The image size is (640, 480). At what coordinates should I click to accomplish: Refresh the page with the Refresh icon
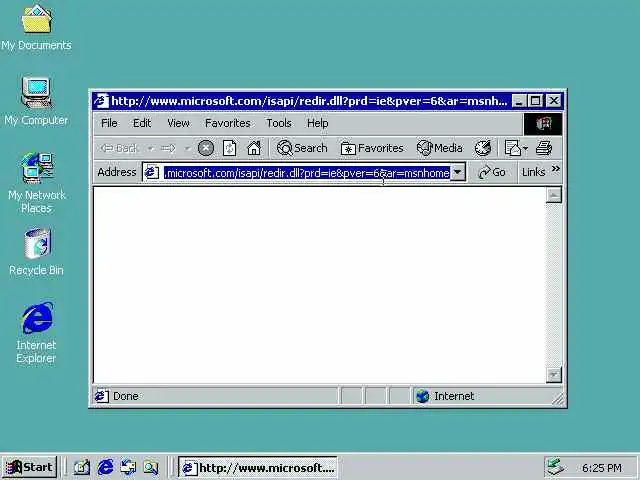point(229,148)
